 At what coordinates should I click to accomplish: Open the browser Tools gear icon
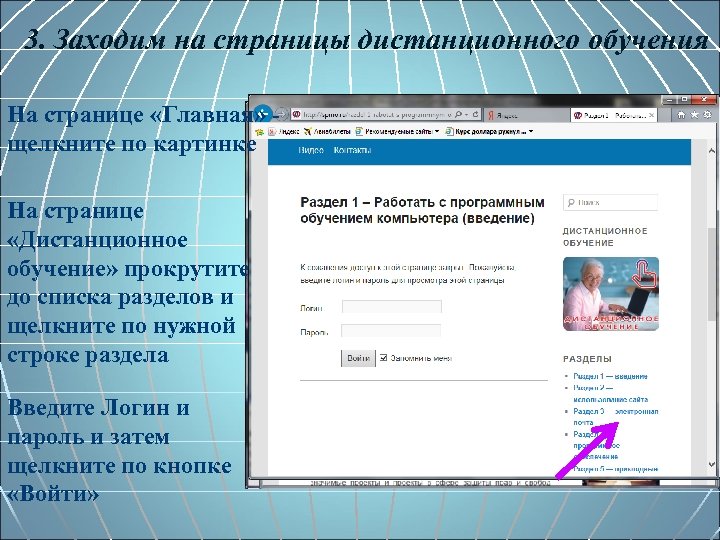tap(707, 114)
